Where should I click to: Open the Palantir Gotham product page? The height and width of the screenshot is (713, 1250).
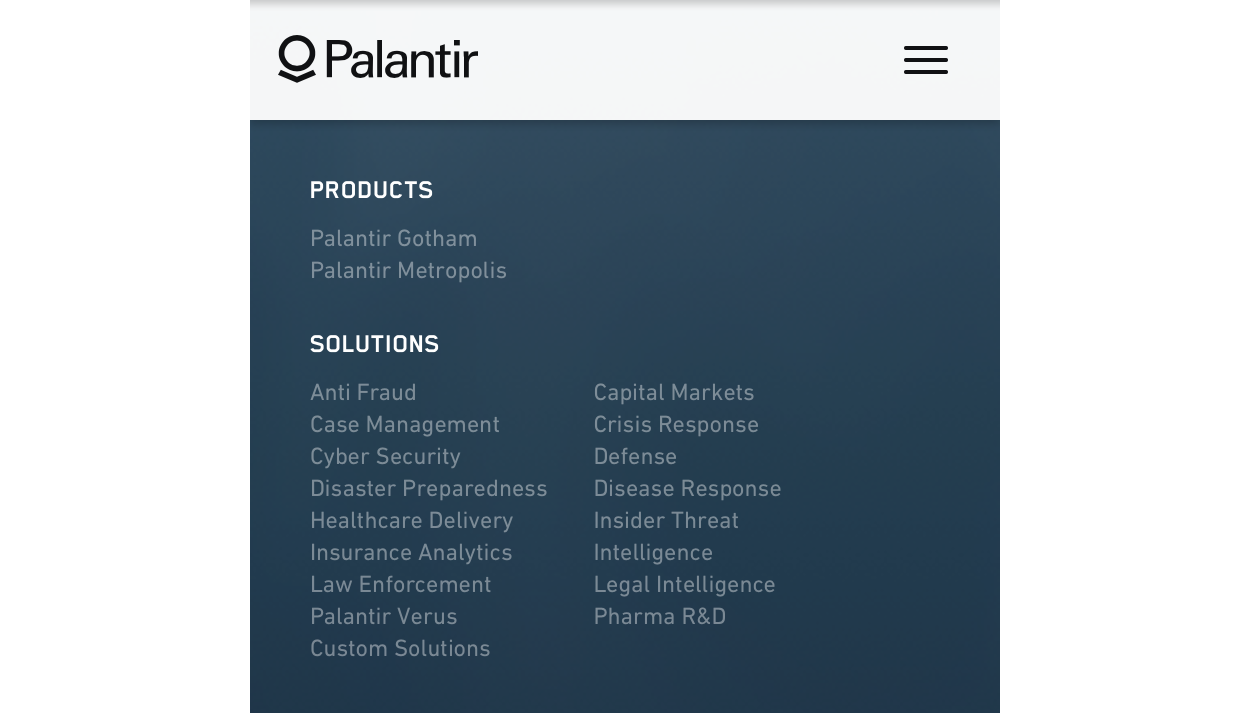pos(393,239)
